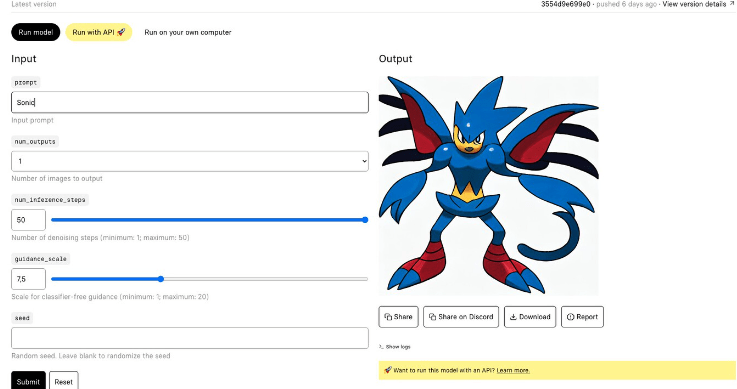Click the num_inference_steps number box

click(29, 220)
